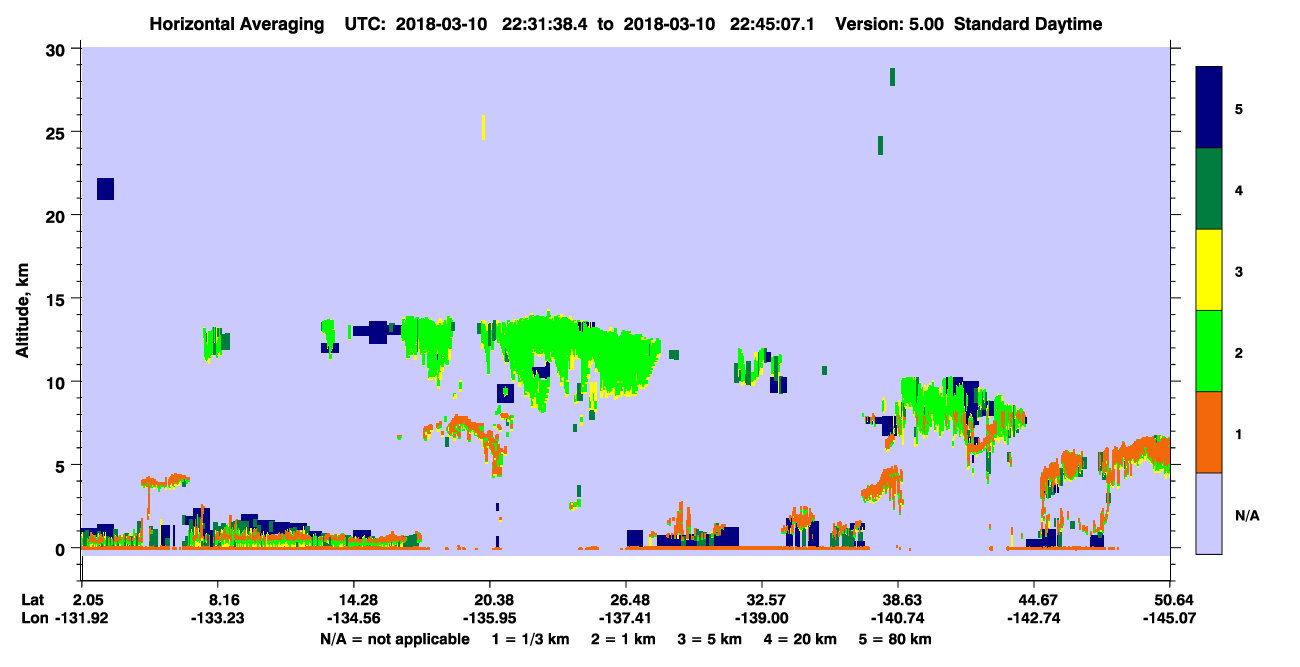Click the longitude value "-134.56"
The image size is (1300, 667).
coord(353,618)
